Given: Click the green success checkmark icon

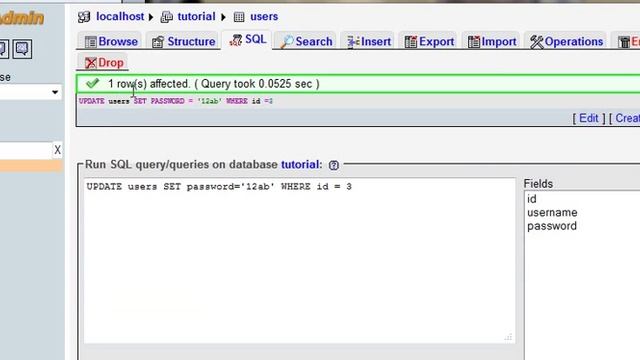Looking at the screenshot, I should tap(92, 83).
